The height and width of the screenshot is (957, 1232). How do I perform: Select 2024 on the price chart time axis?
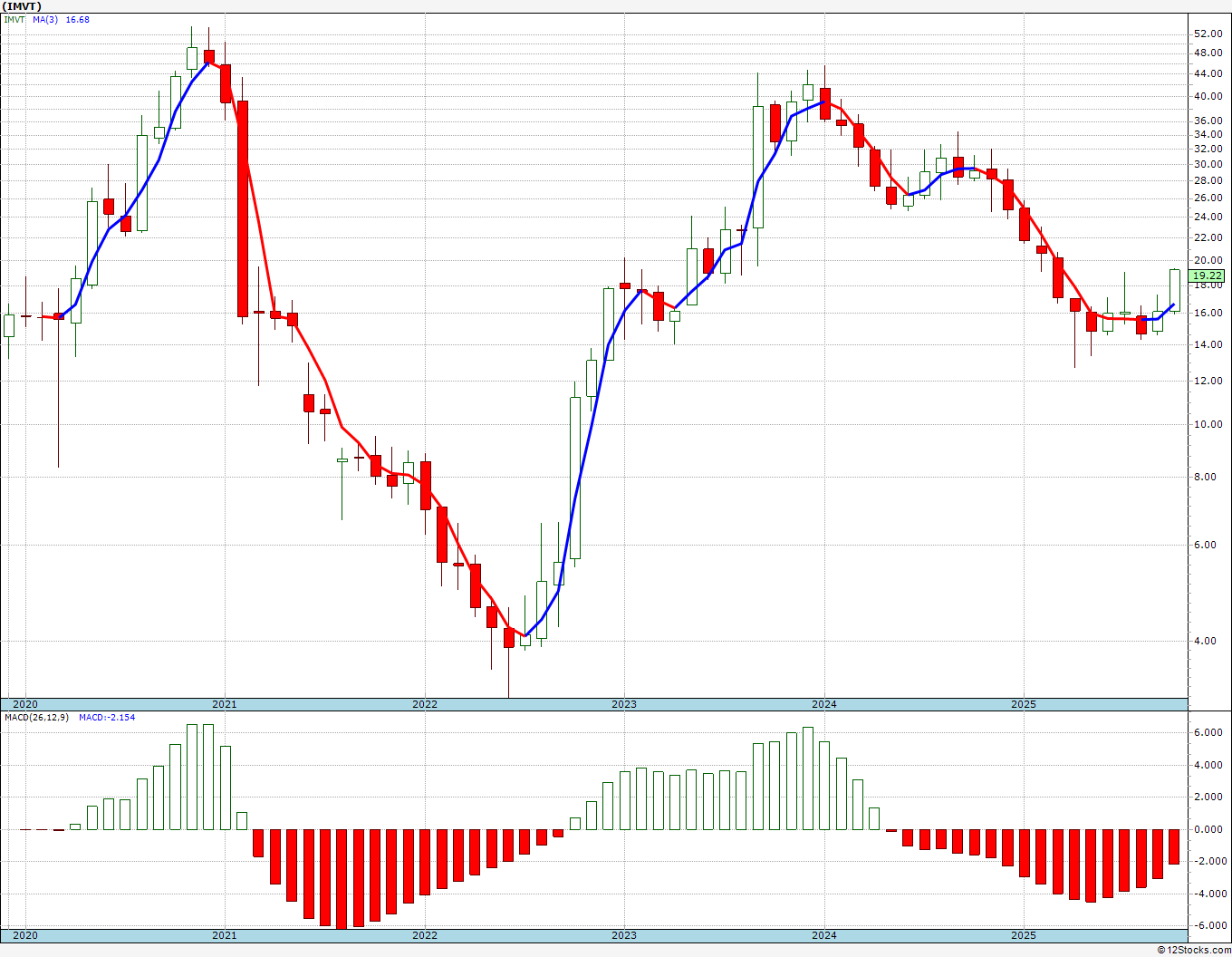[x=824, y=704]
